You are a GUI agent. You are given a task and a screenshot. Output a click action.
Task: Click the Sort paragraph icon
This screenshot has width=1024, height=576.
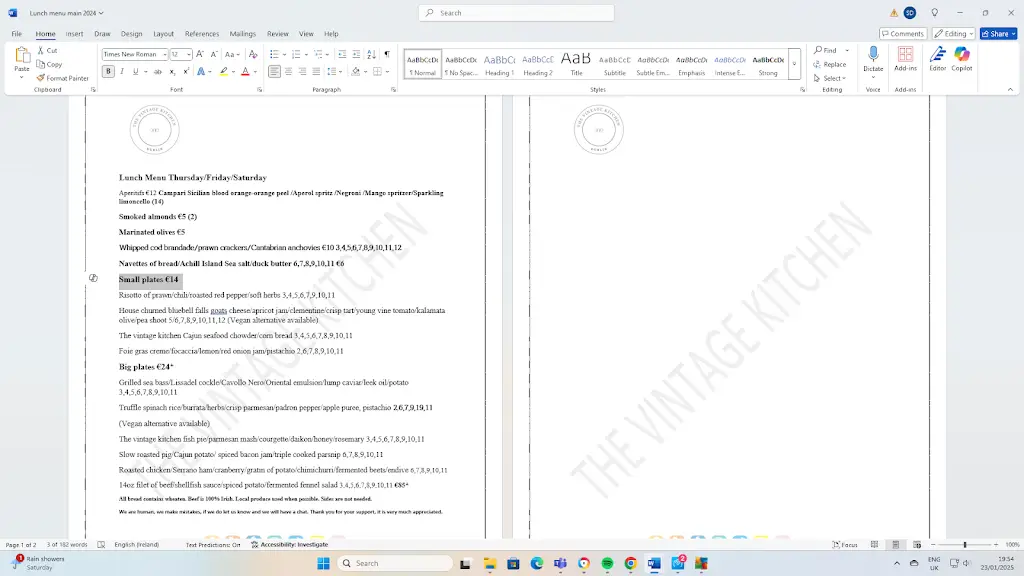(369, 54)
